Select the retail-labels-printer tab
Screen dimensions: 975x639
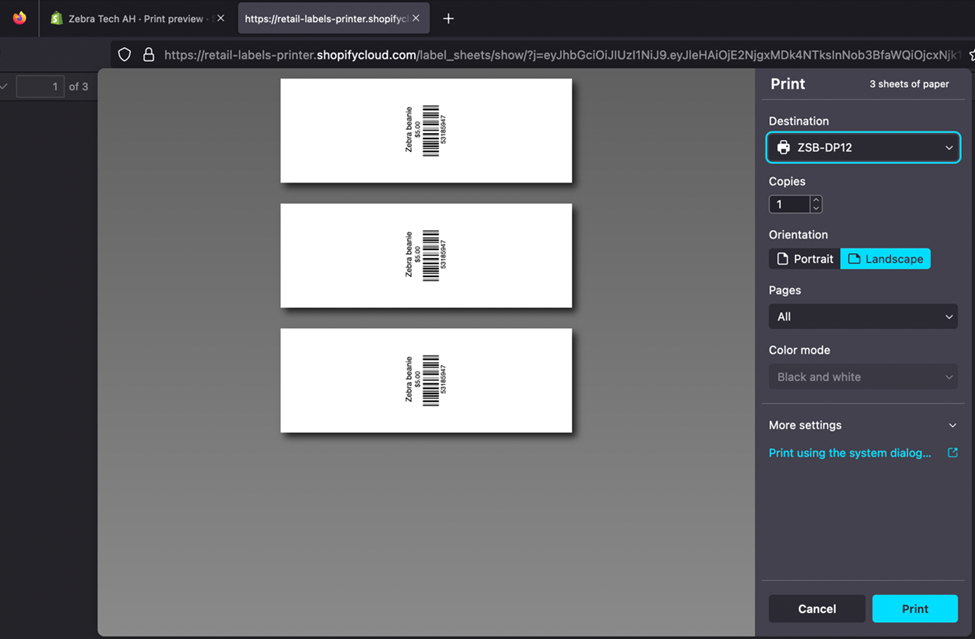click(333, 19)
